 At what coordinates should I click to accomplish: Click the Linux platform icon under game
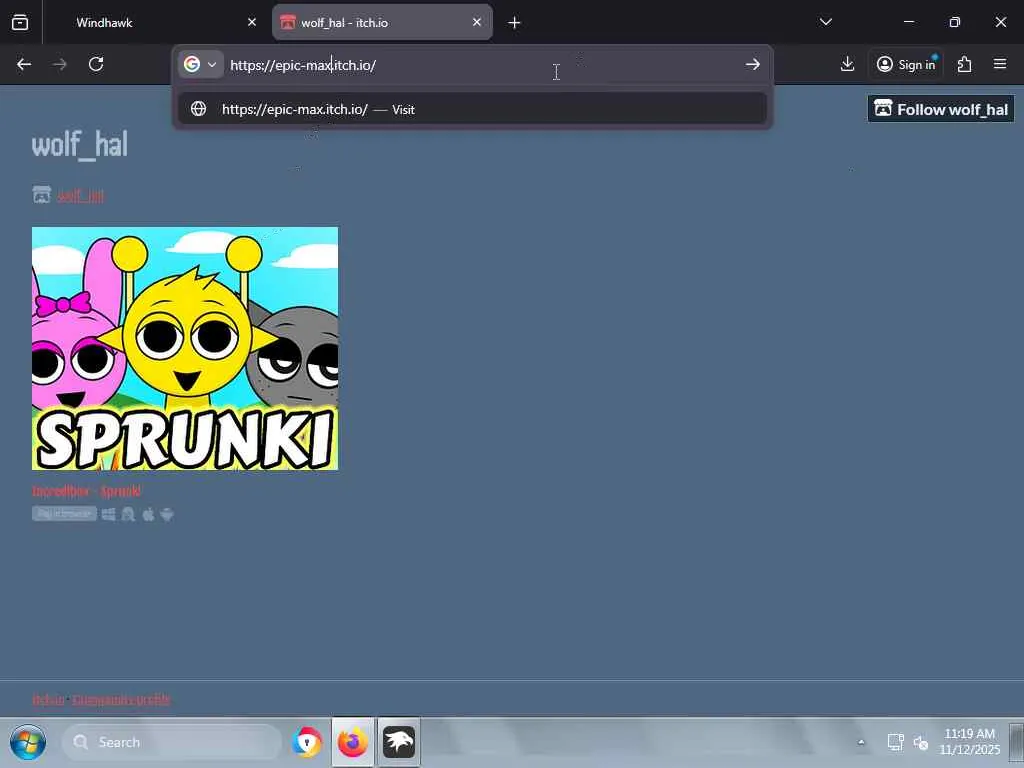point(128,514)
